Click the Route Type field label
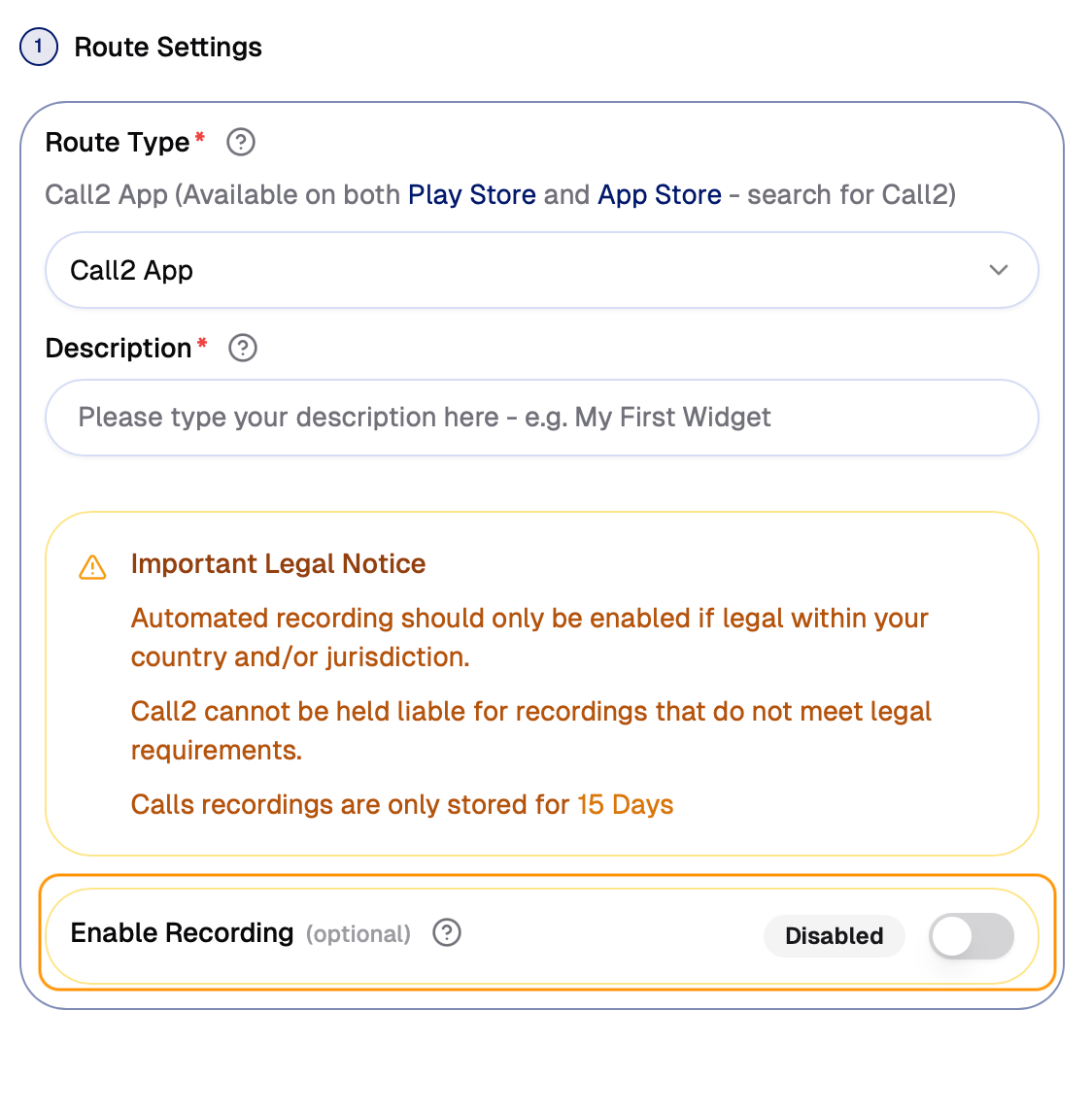This screenshot has height=1111, width=1092. point(118,143)
